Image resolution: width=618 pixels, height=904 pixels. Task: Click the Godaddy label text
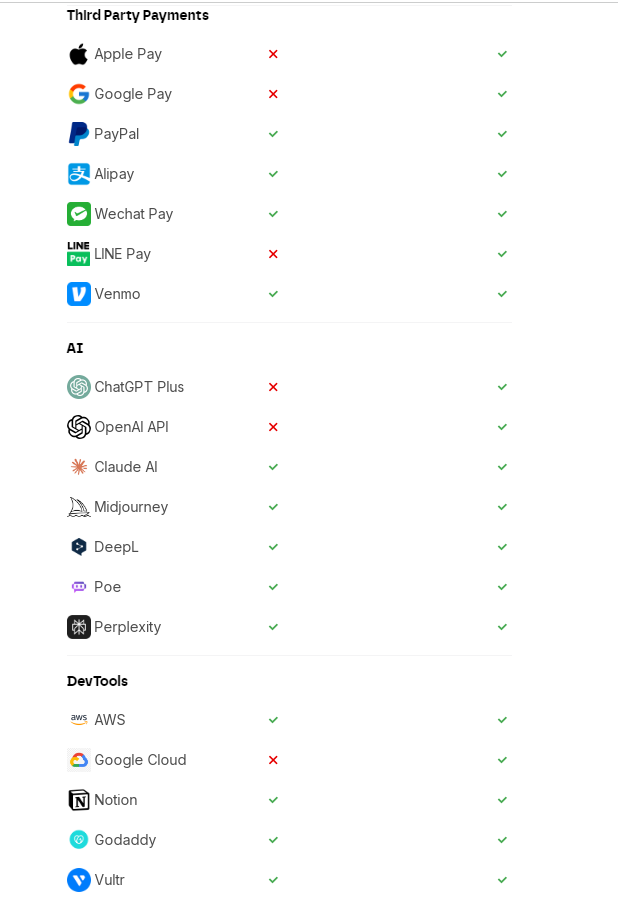125,840
